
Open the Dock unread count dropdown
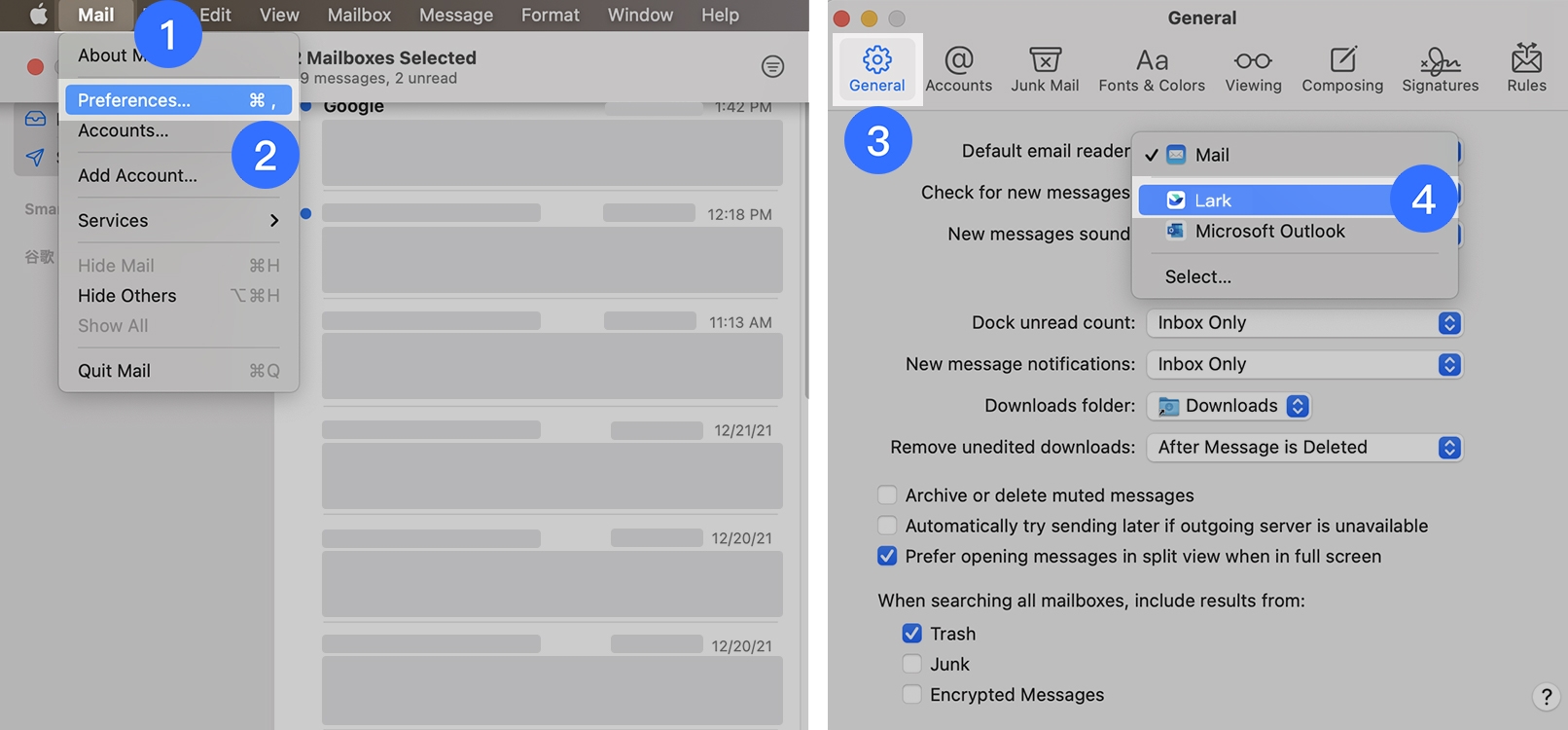point(1304,322)
